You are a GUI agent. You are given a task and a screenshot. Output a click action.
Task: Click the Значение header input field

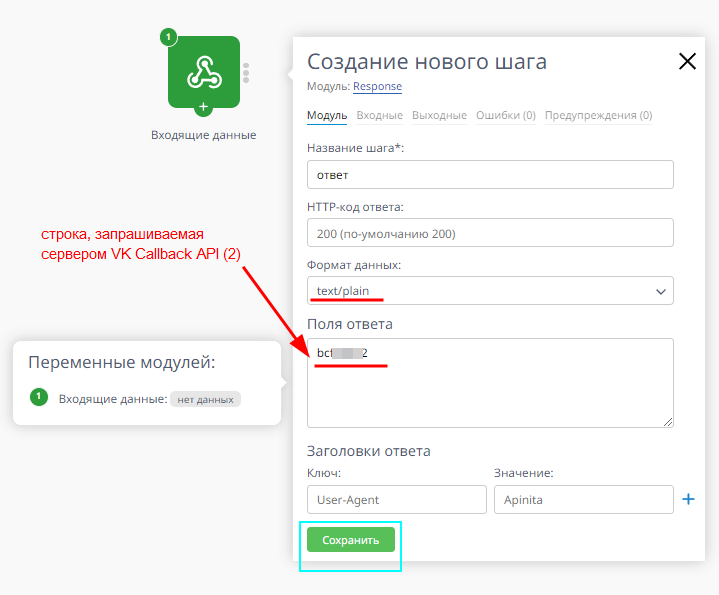[583, 500]
